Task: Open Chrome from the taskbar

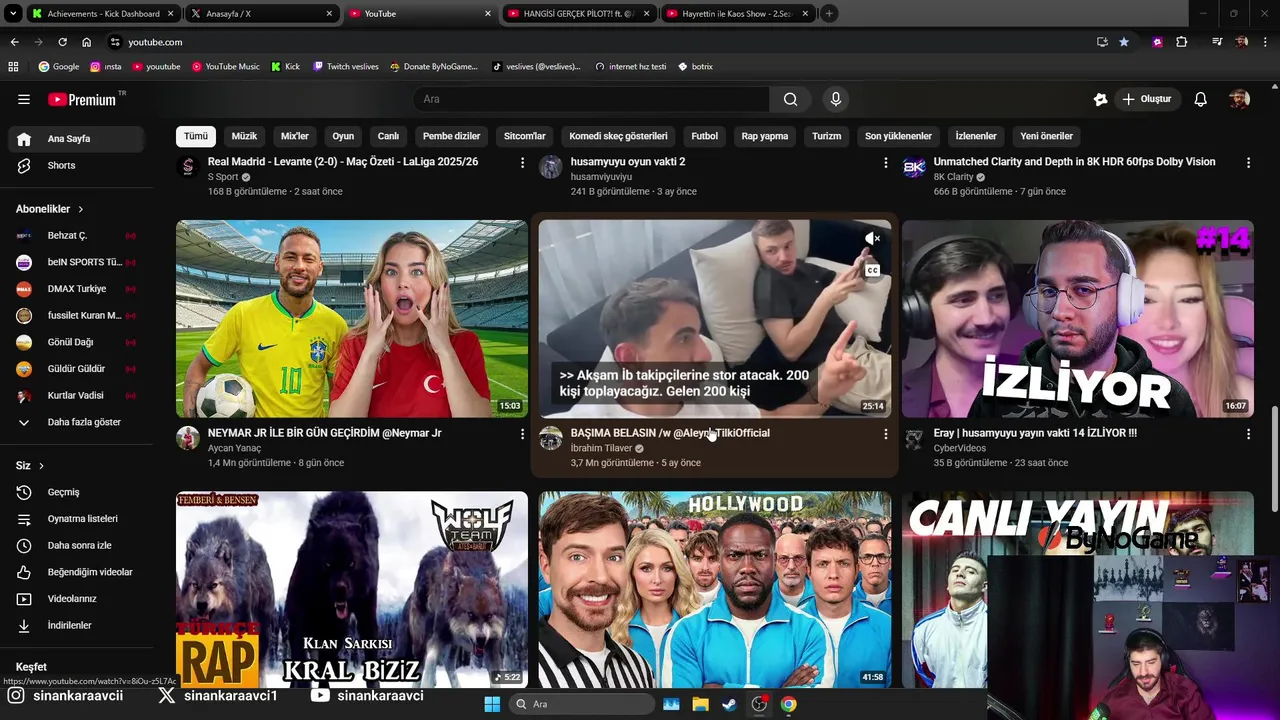Action: (x=789, y=704)
